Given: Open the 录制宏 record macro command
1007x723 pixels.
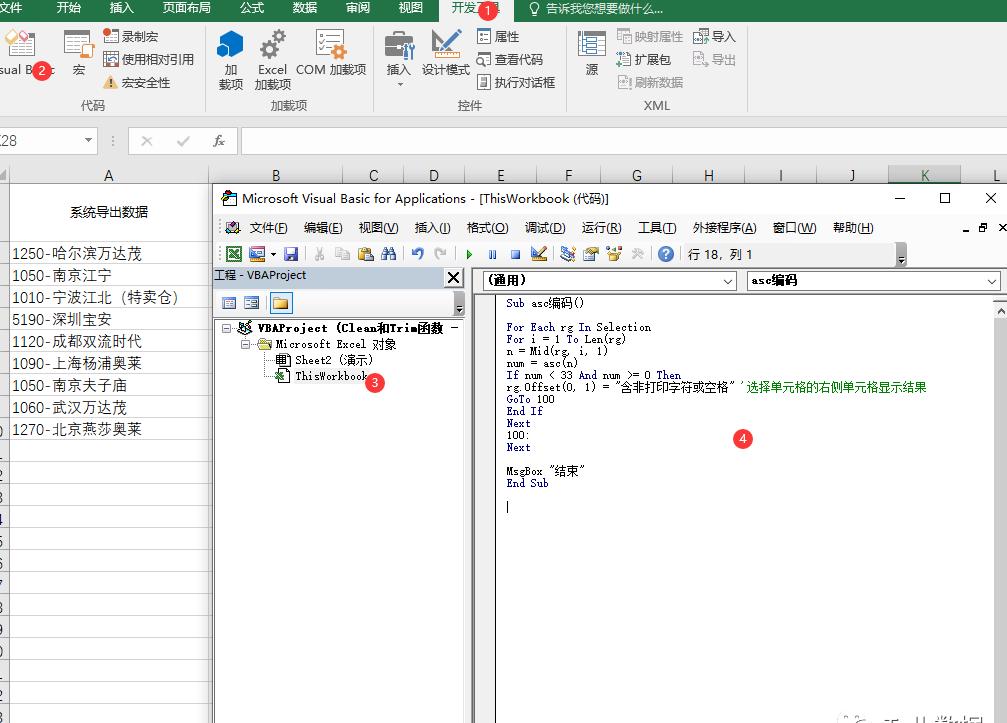Looking at the screenshot, I should [130, 37].
